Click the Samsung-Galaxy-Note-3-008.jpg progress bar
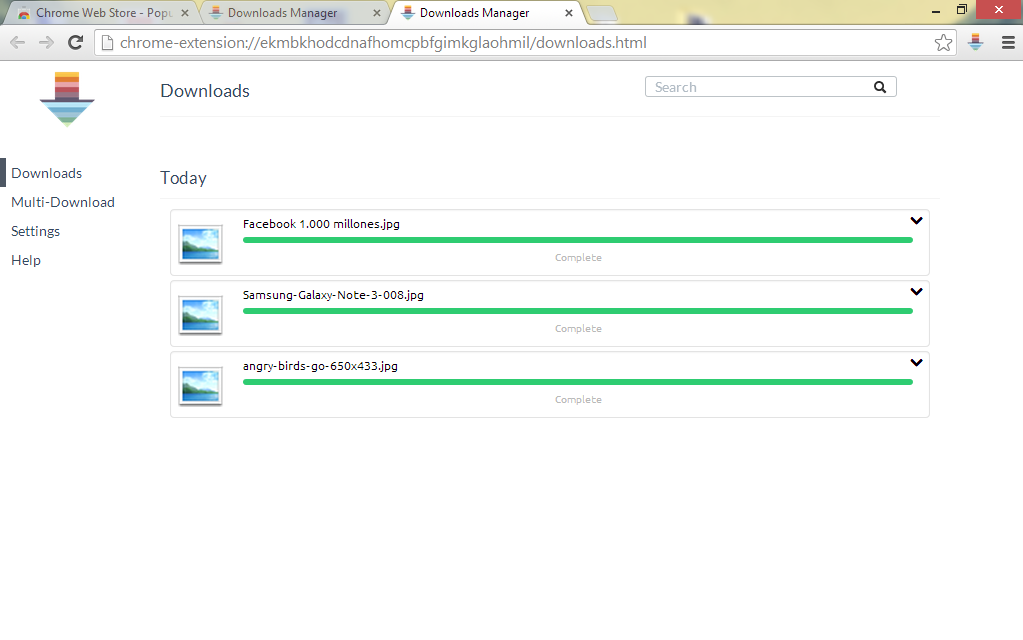The image size is (1023, 640). [x=577, y=311]
